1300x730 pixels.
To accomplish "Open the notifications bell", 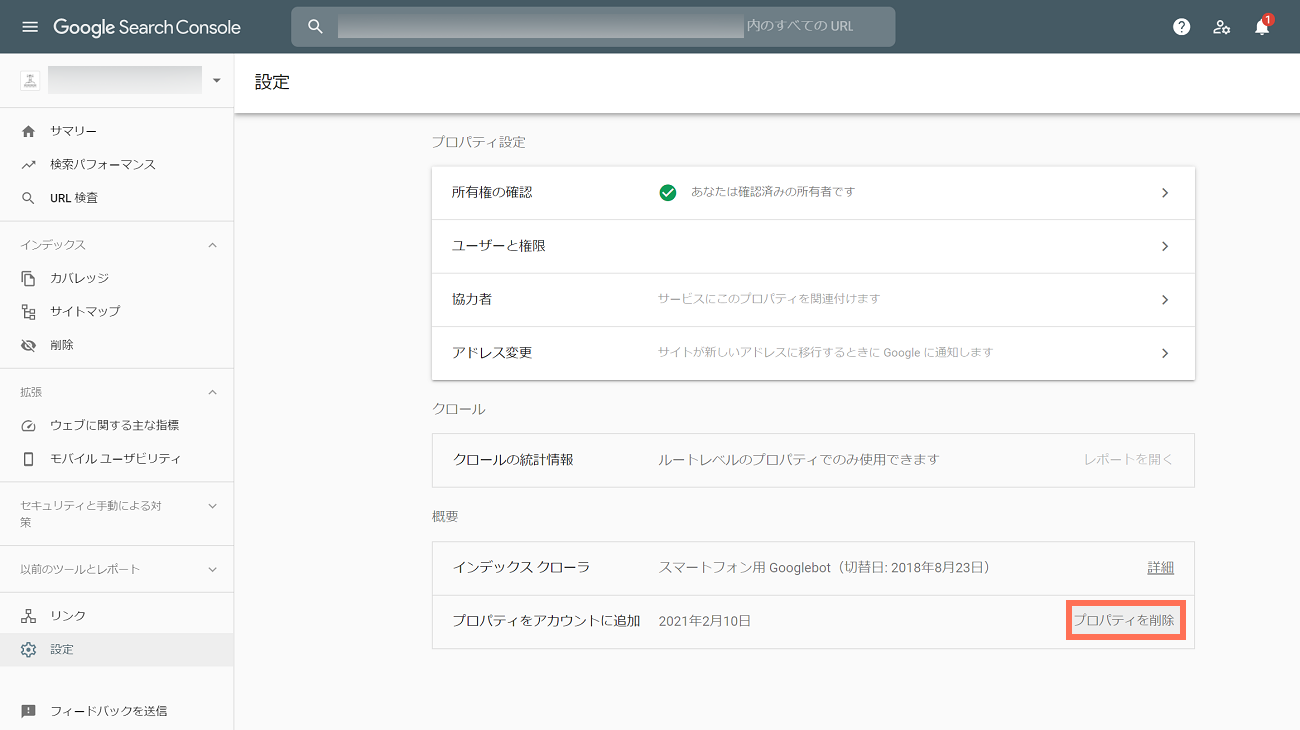I will 1261,27.
